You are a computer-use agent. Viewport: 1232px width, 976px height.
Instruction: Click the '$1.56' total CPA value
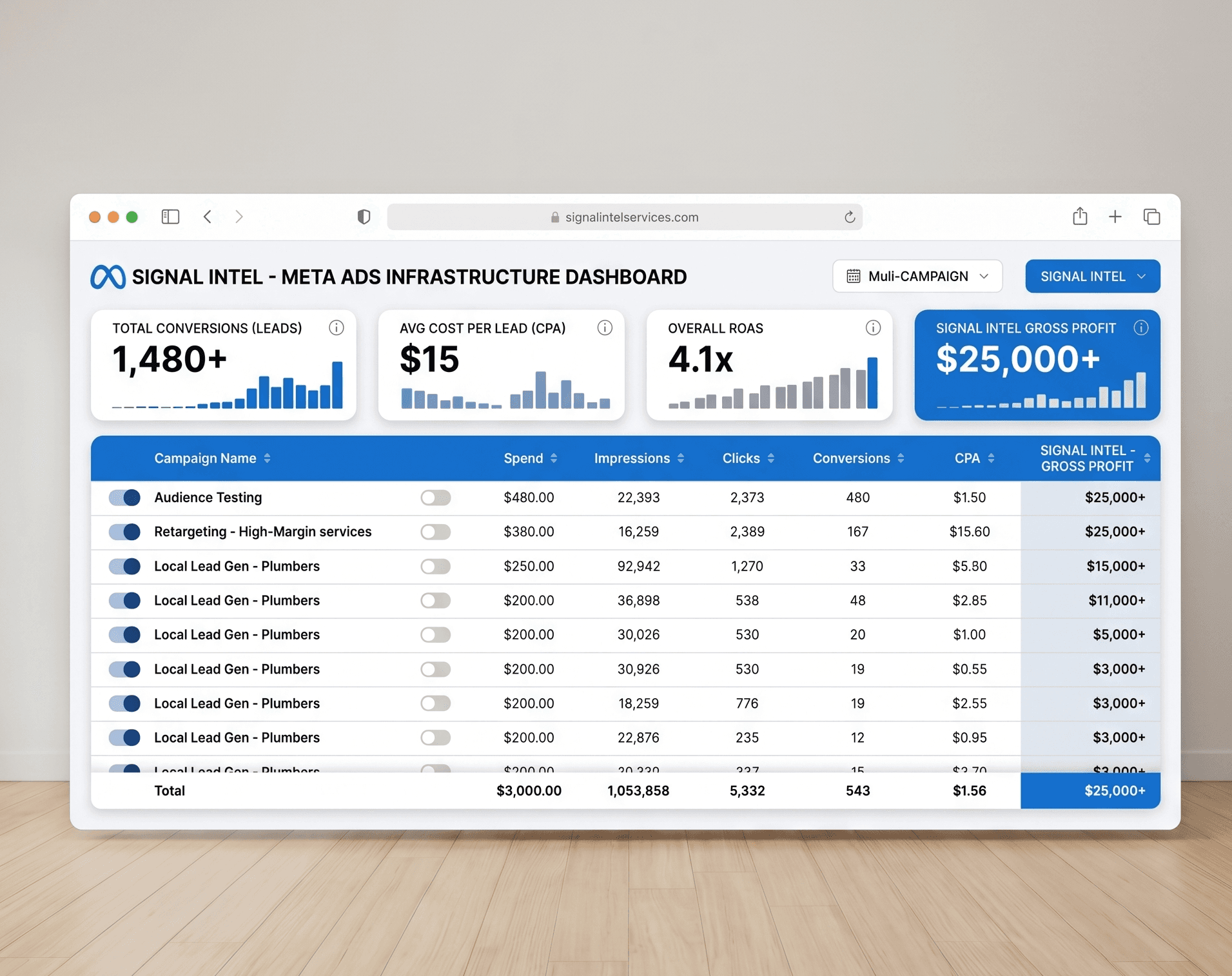(x=970, y=791)
